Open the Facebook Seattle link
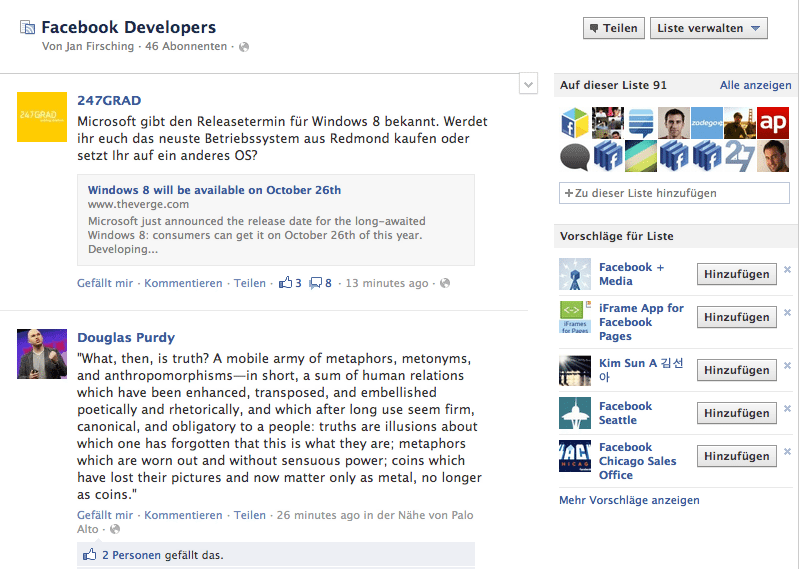 [625, 413]
